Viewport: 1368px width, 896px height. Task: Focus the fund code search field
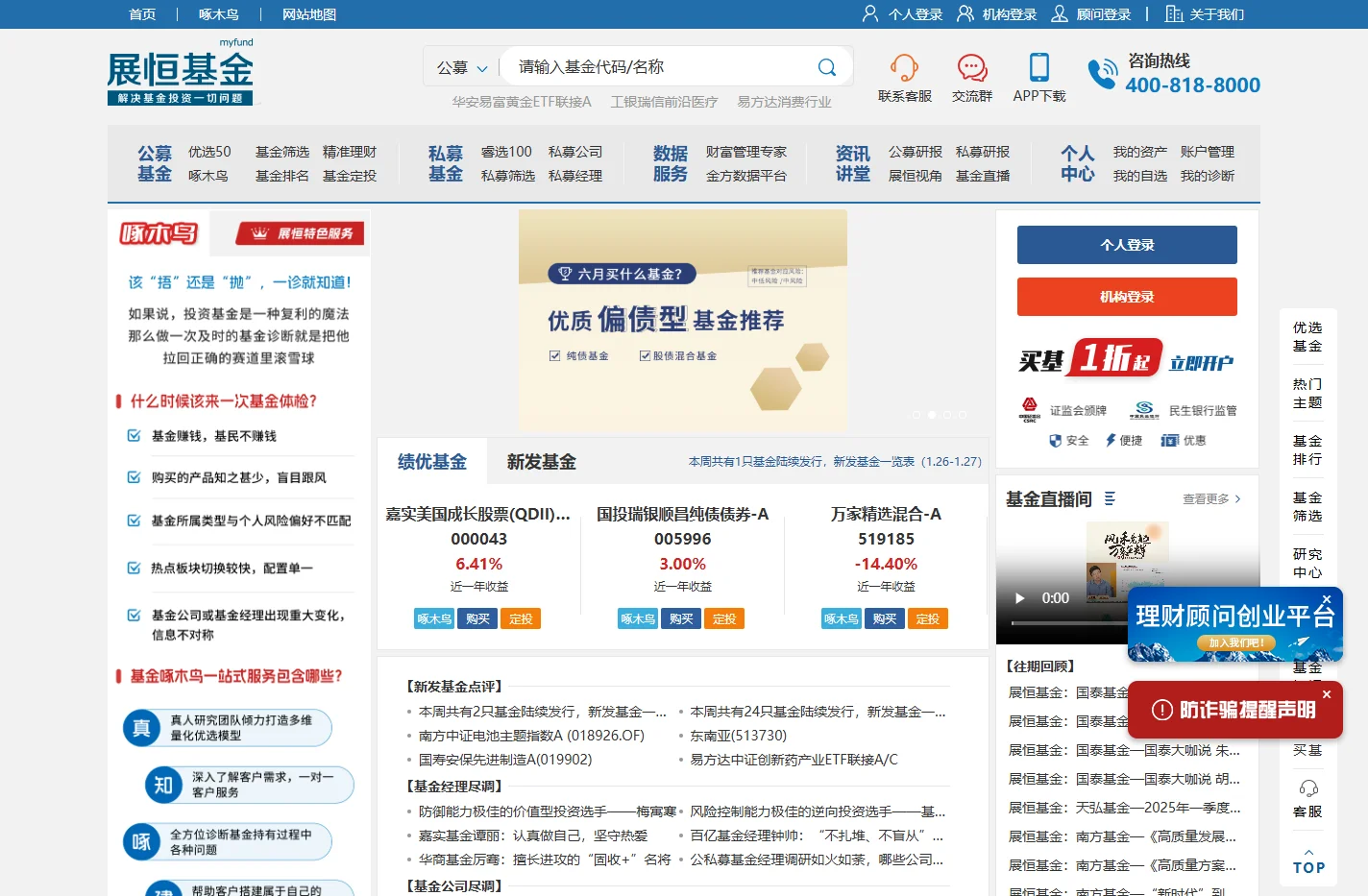(x=663, y=67)
